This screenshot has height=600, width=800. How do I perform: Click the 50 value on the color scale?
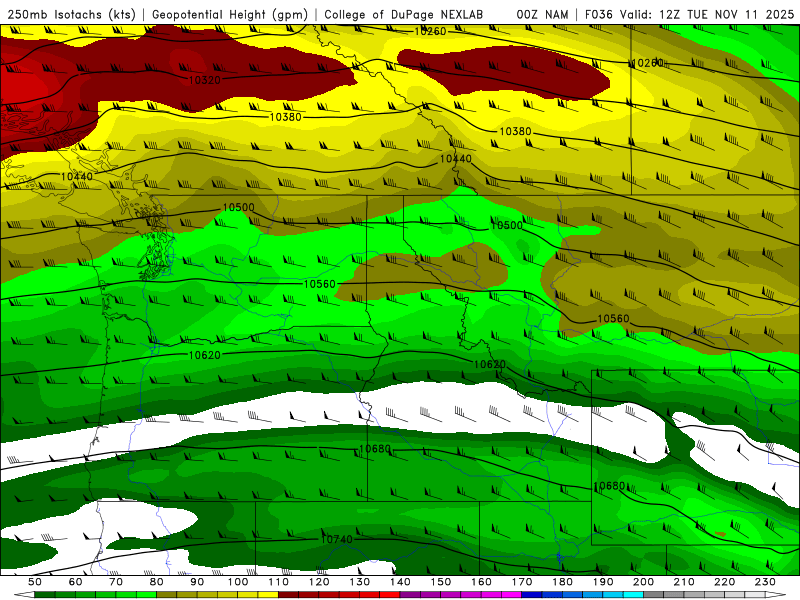(35, 582)
